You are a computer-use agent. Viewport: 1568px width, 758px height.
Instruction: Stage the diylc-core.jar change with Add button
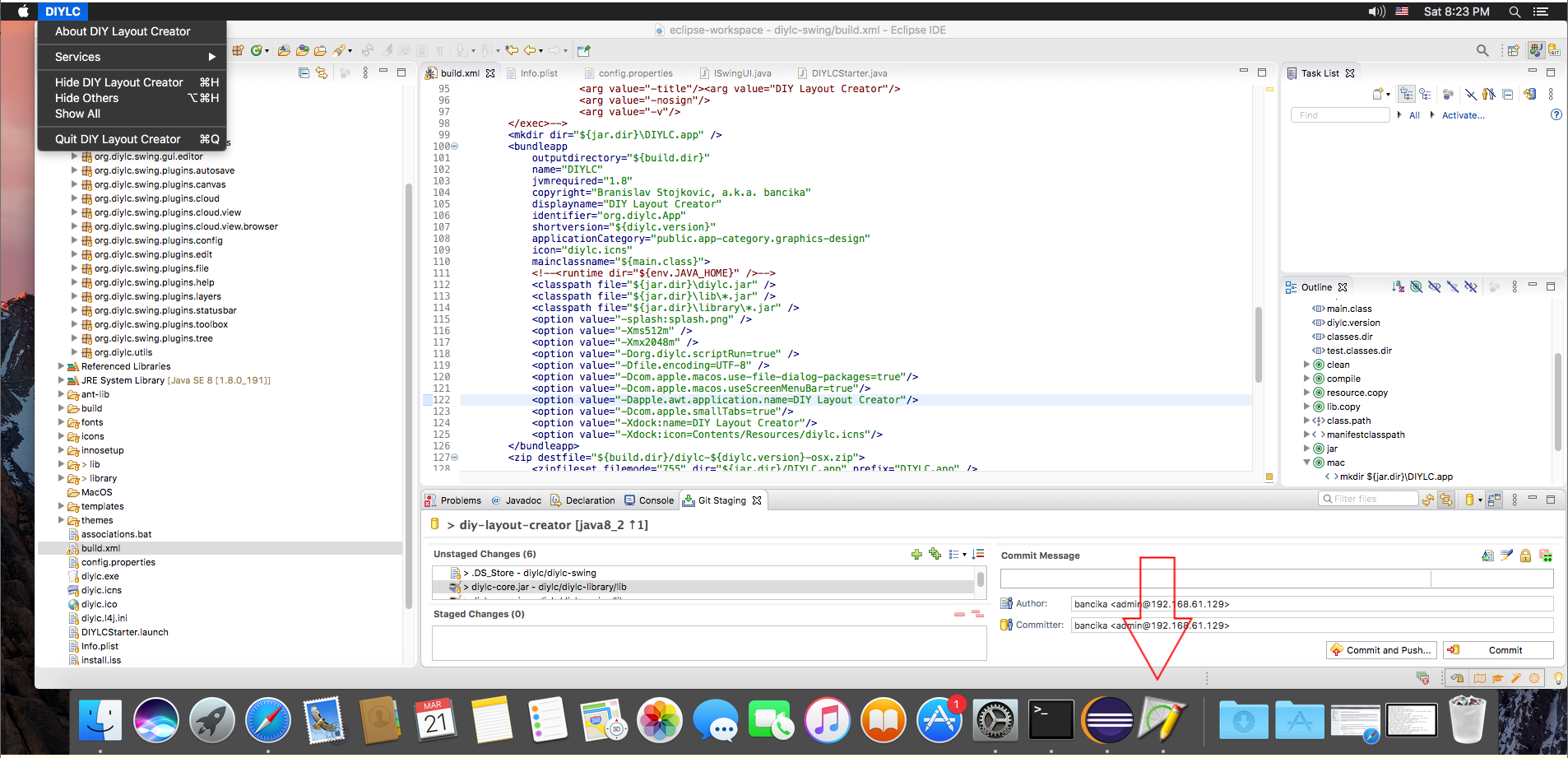tap(917, 554)
